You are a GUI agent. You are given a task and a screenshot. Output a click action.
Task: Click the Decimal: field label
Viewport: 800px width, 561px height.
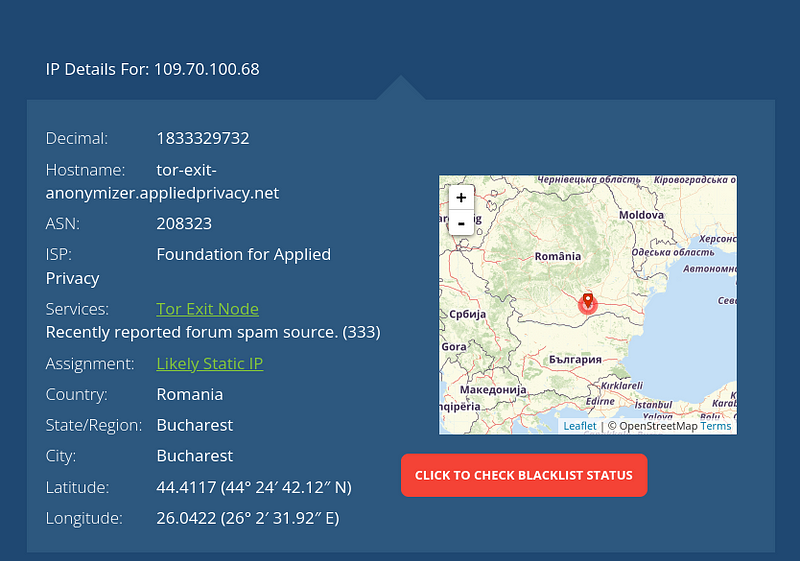pyautogui.click(x=77, y=138)
